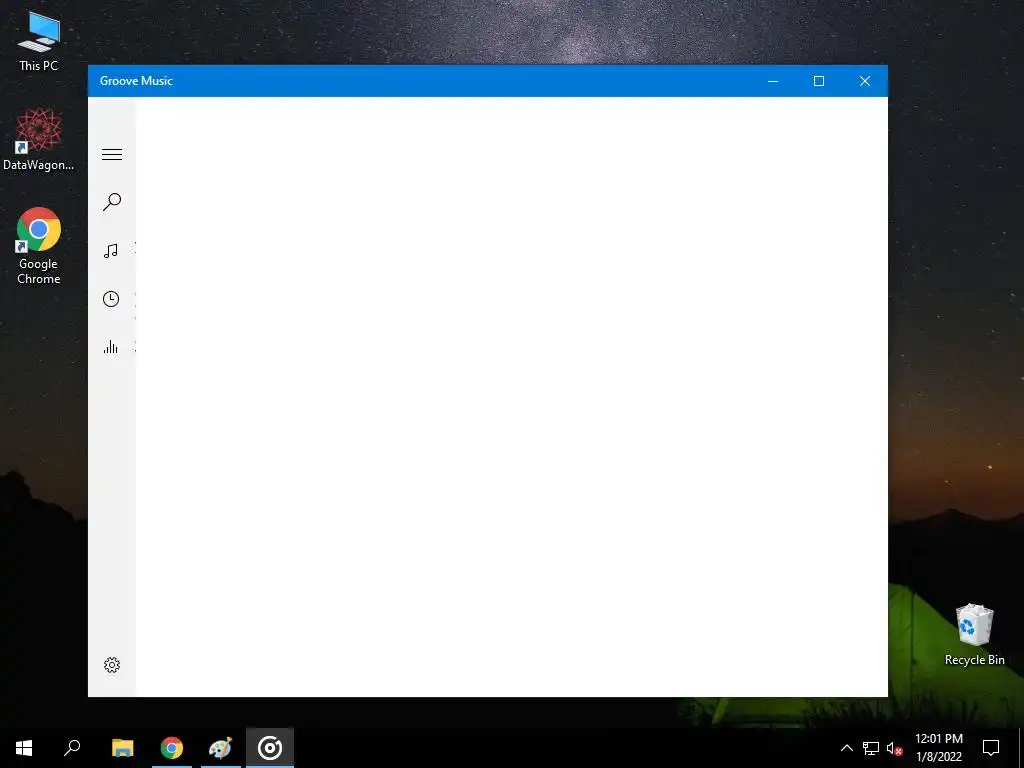The image size is (1024, 768).
Task: Open Now Playing via the equalizer bars icon
Action: point(111,347)
